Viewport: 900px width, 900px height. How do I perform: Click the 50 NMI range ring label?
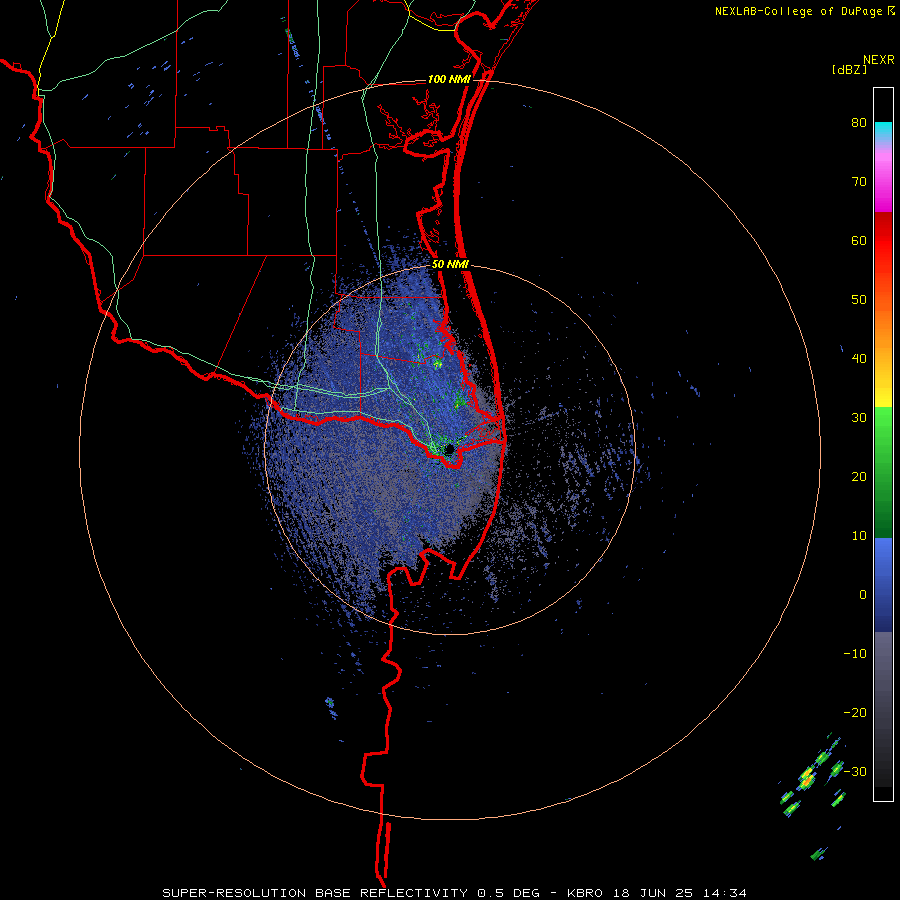[451, 265]
